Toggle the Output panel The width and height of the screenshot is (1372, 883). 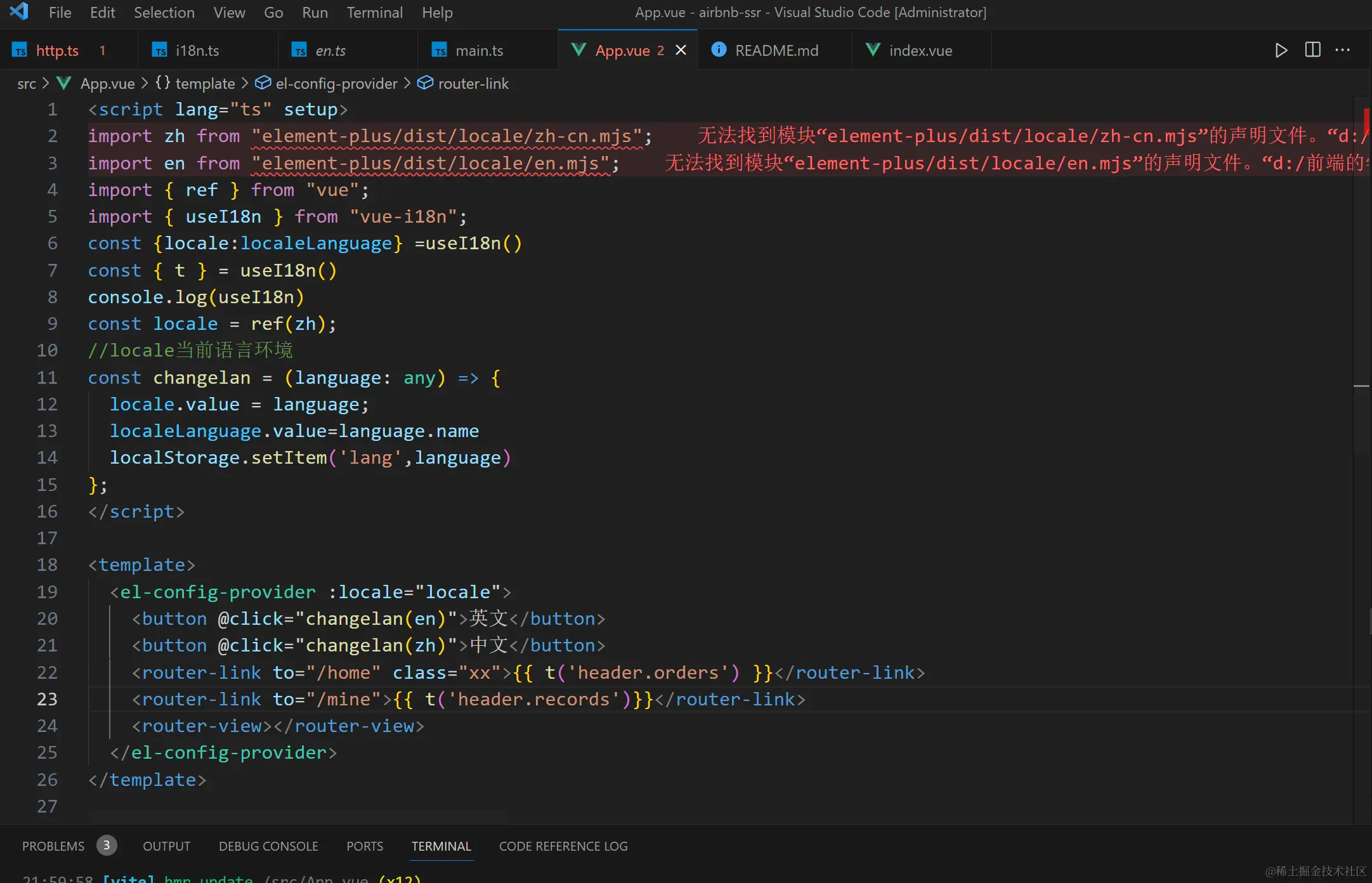[x=166, y=846]
